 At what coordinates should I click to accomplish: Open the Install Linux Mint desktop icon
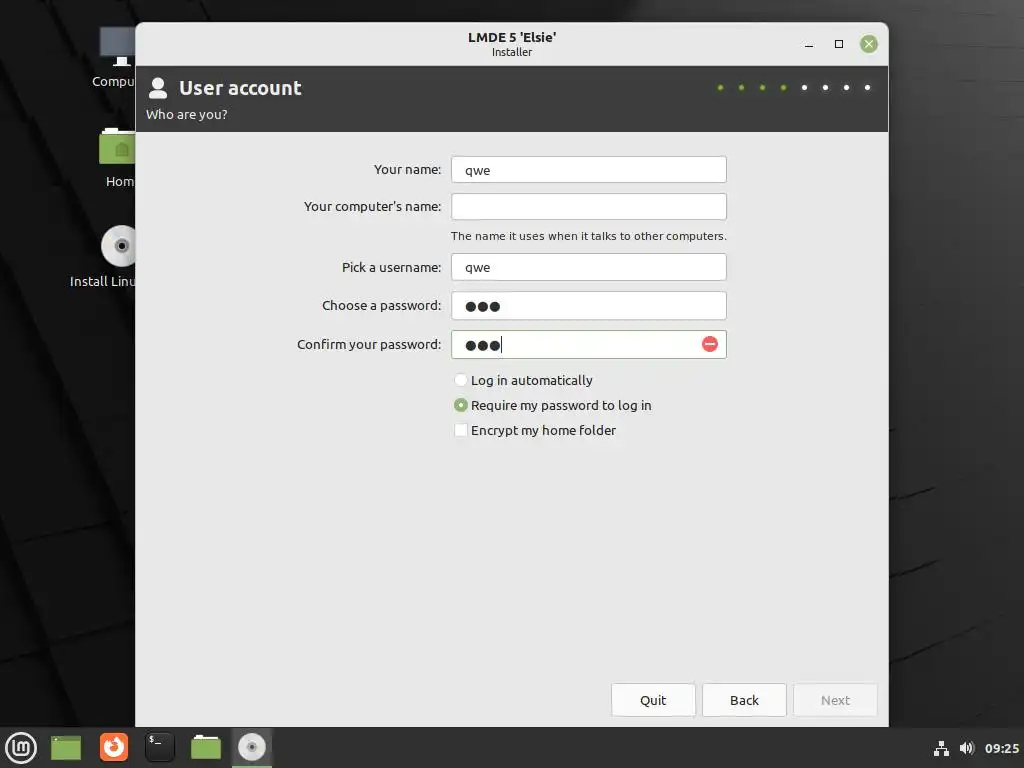120,246
